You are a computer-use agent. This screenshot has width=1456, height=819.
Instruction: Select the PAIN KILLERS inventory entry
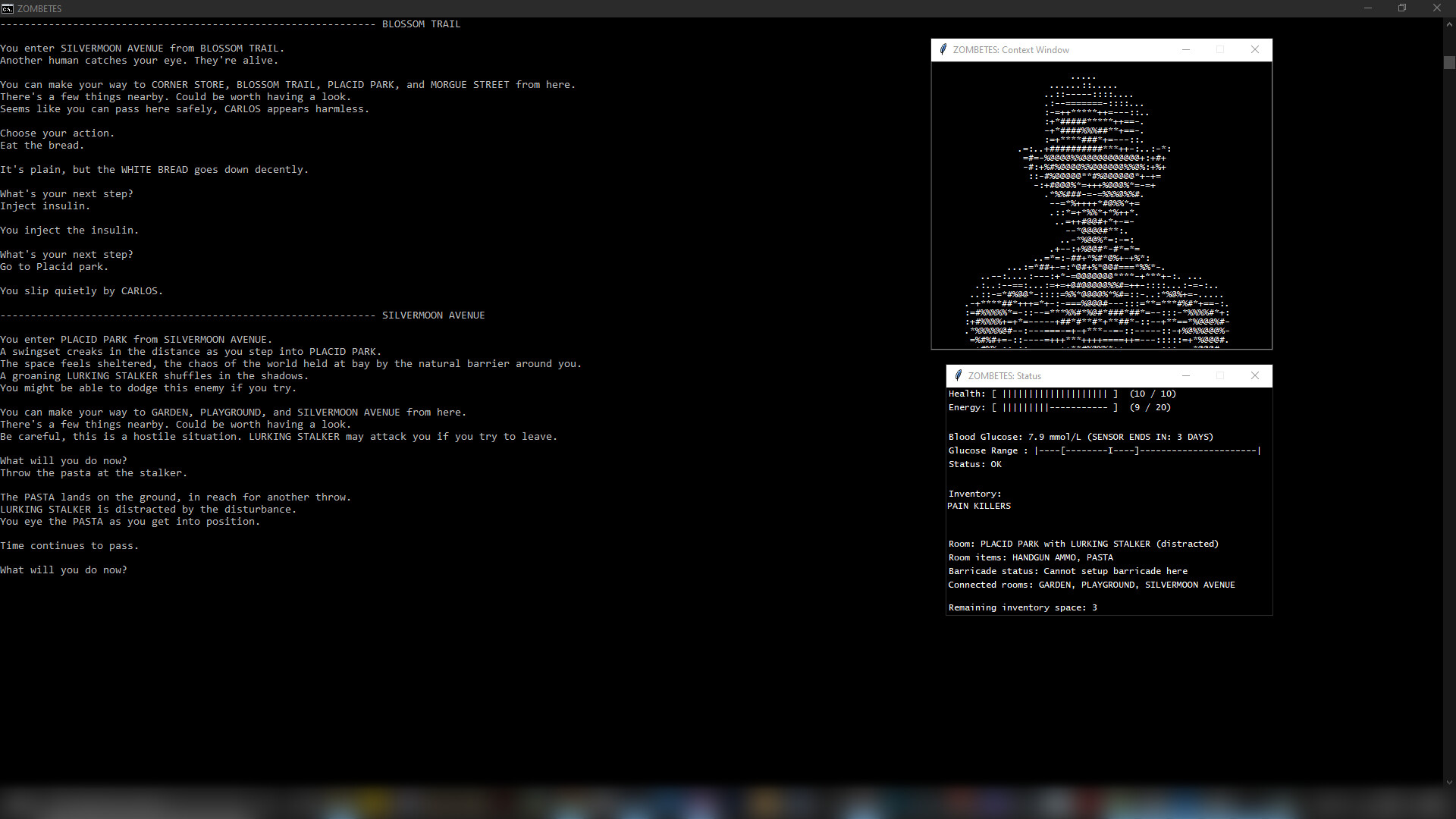[x=978, y=506]
